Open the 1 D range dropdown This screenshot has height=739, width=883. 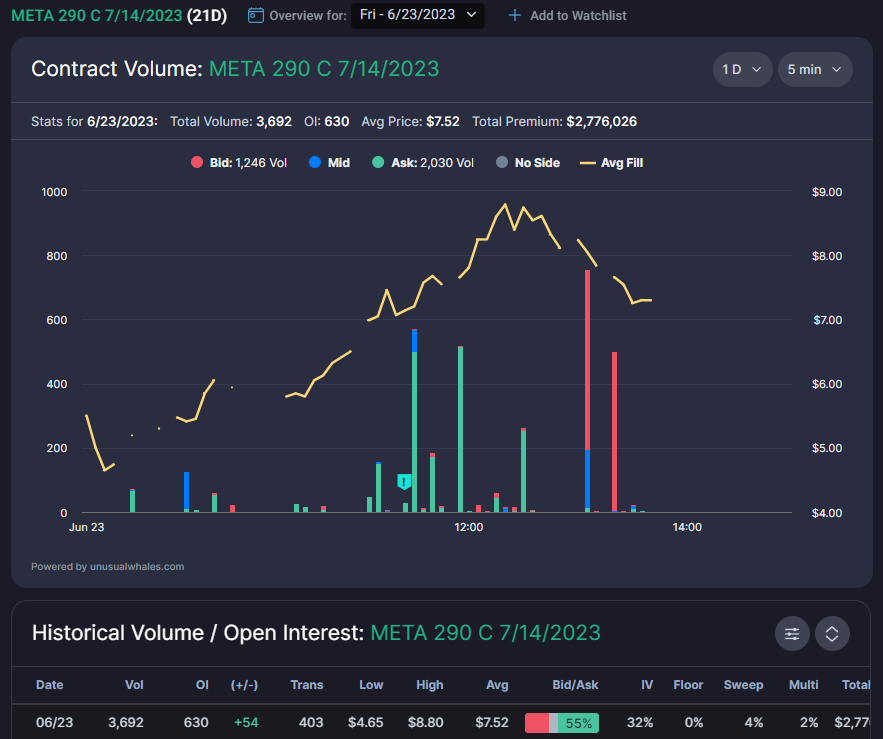(x=742, y=69)
